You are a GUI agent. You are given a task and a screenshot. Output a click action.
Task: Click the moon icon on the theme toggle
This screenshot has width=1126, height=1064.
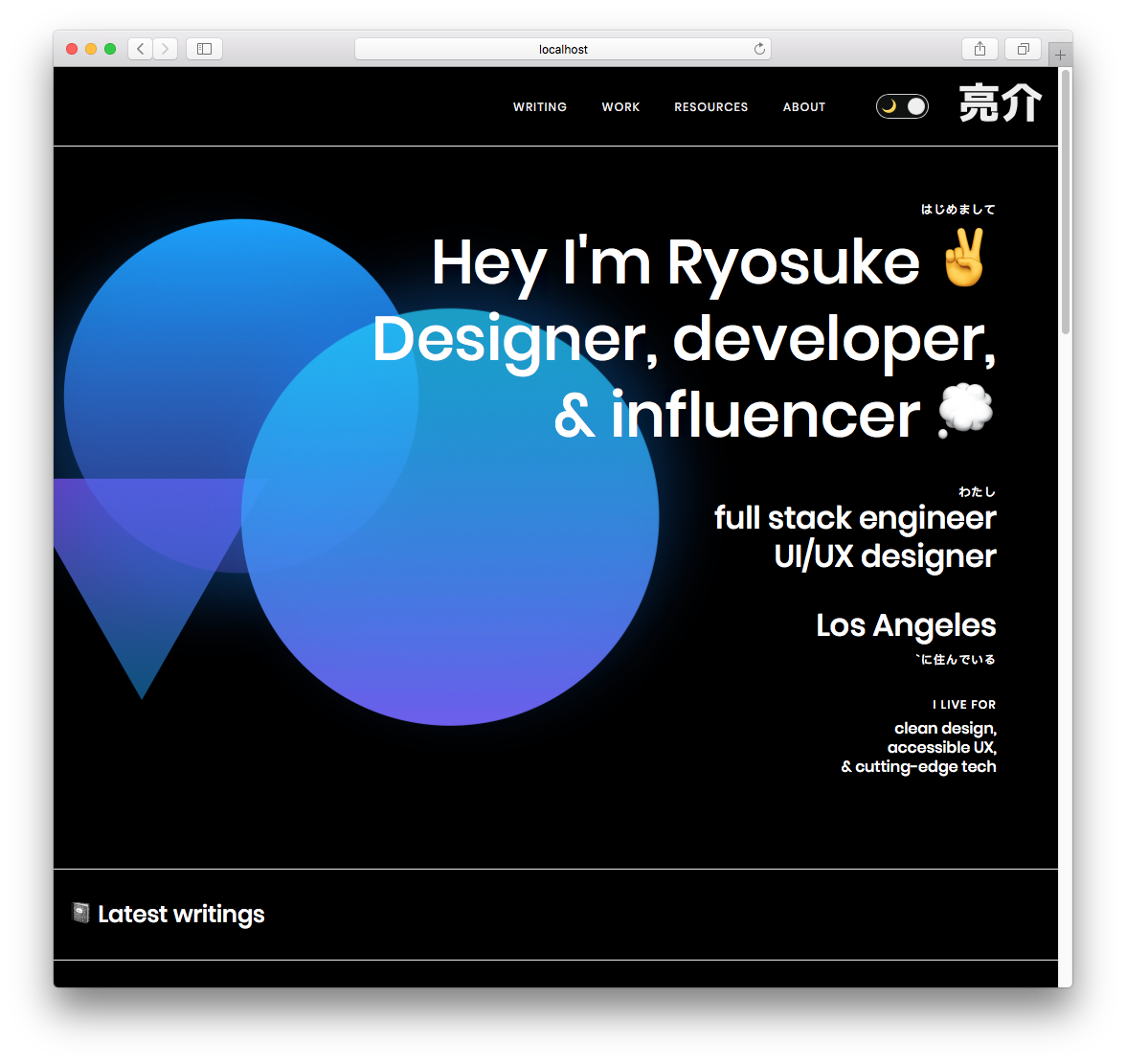pos(890,106)
